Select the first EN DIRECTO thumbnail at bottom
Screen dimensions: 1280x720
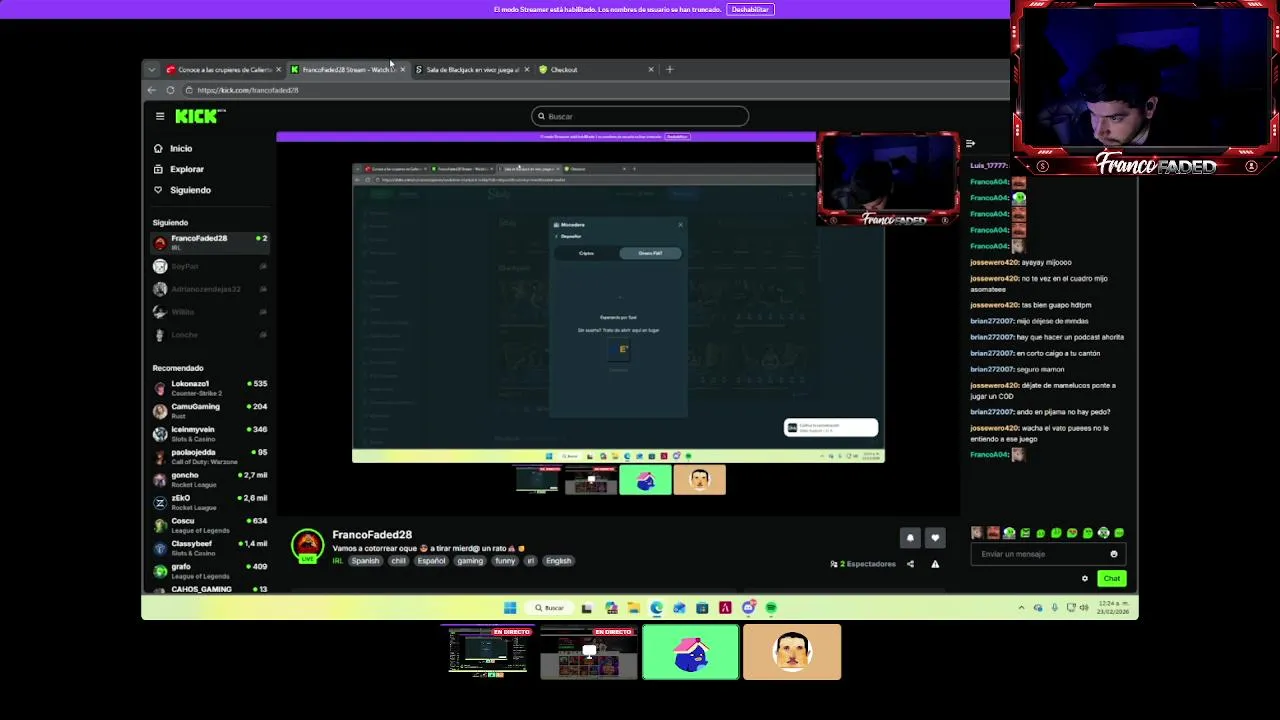(487, 652)
